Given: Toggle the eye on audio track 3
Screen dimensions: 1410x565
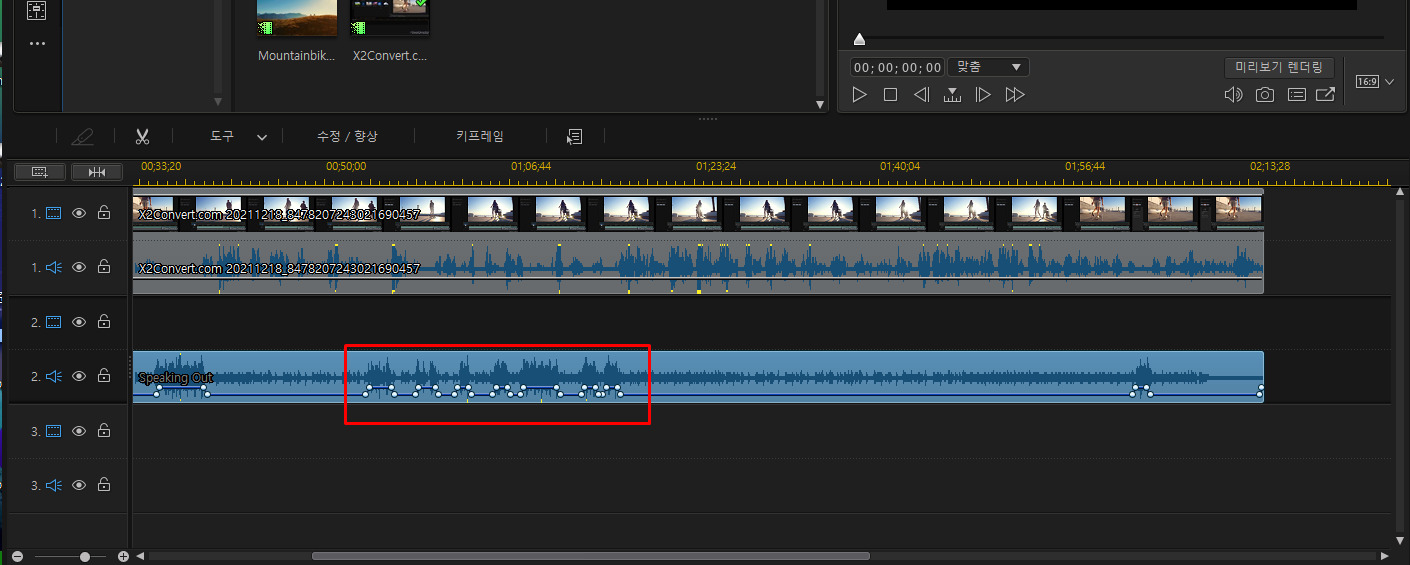Looking at the screenshot, I should tap(79, 485).
